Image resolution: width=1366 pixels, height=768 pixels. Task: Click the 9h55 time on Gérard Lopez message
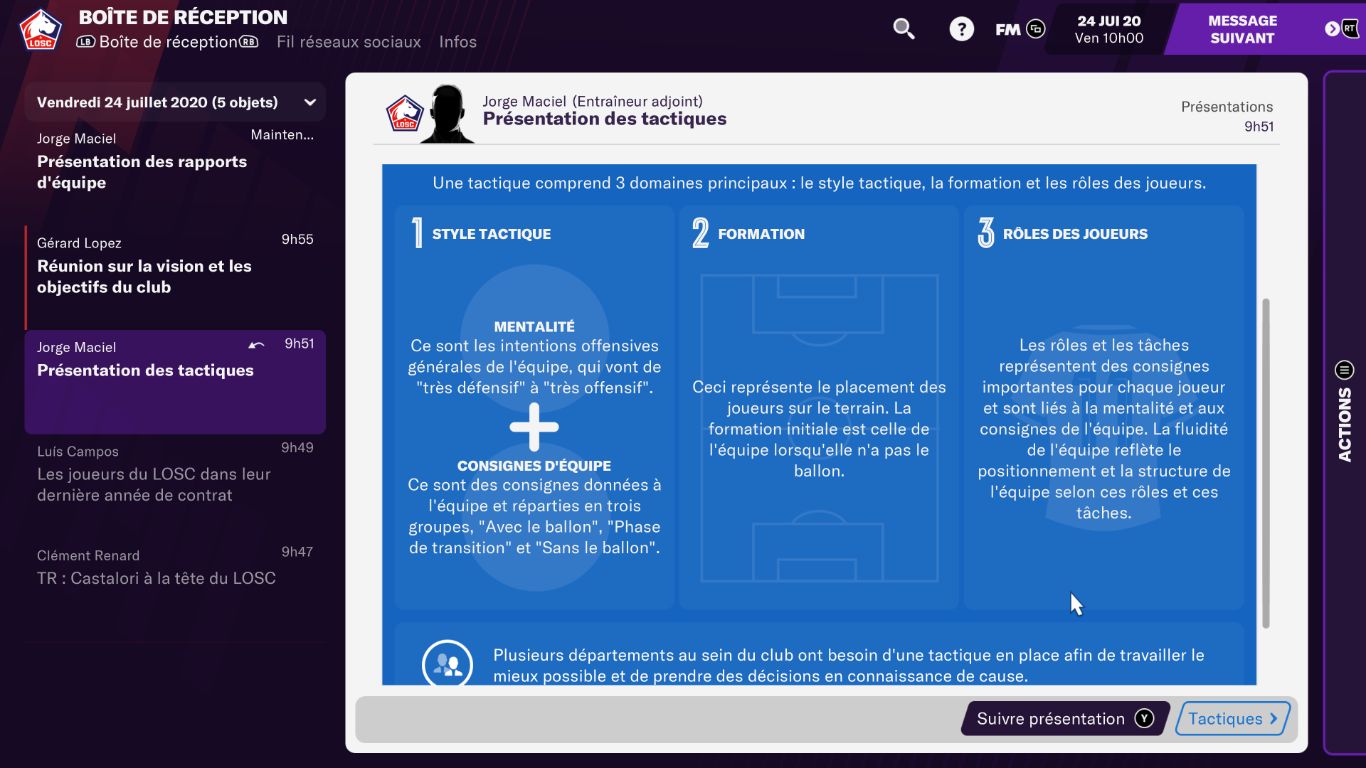[x=297, y=239]
